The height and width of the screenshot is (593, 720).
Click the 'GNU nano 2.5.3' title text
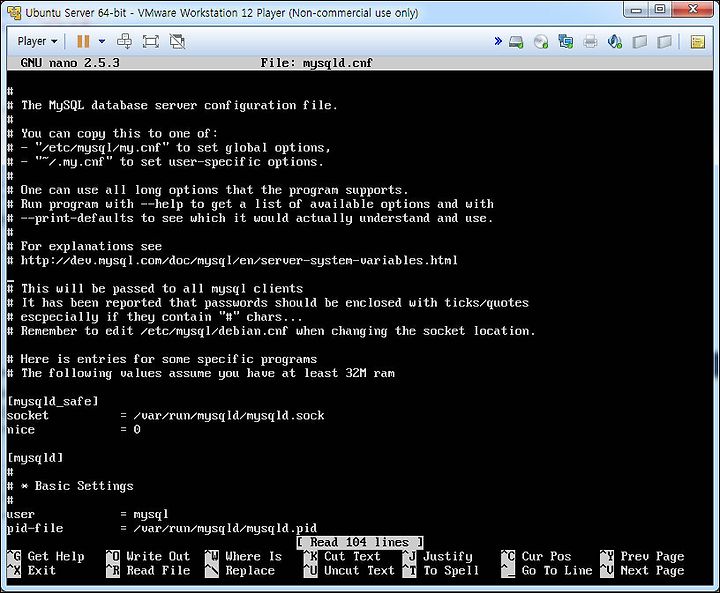coord(70,63)
